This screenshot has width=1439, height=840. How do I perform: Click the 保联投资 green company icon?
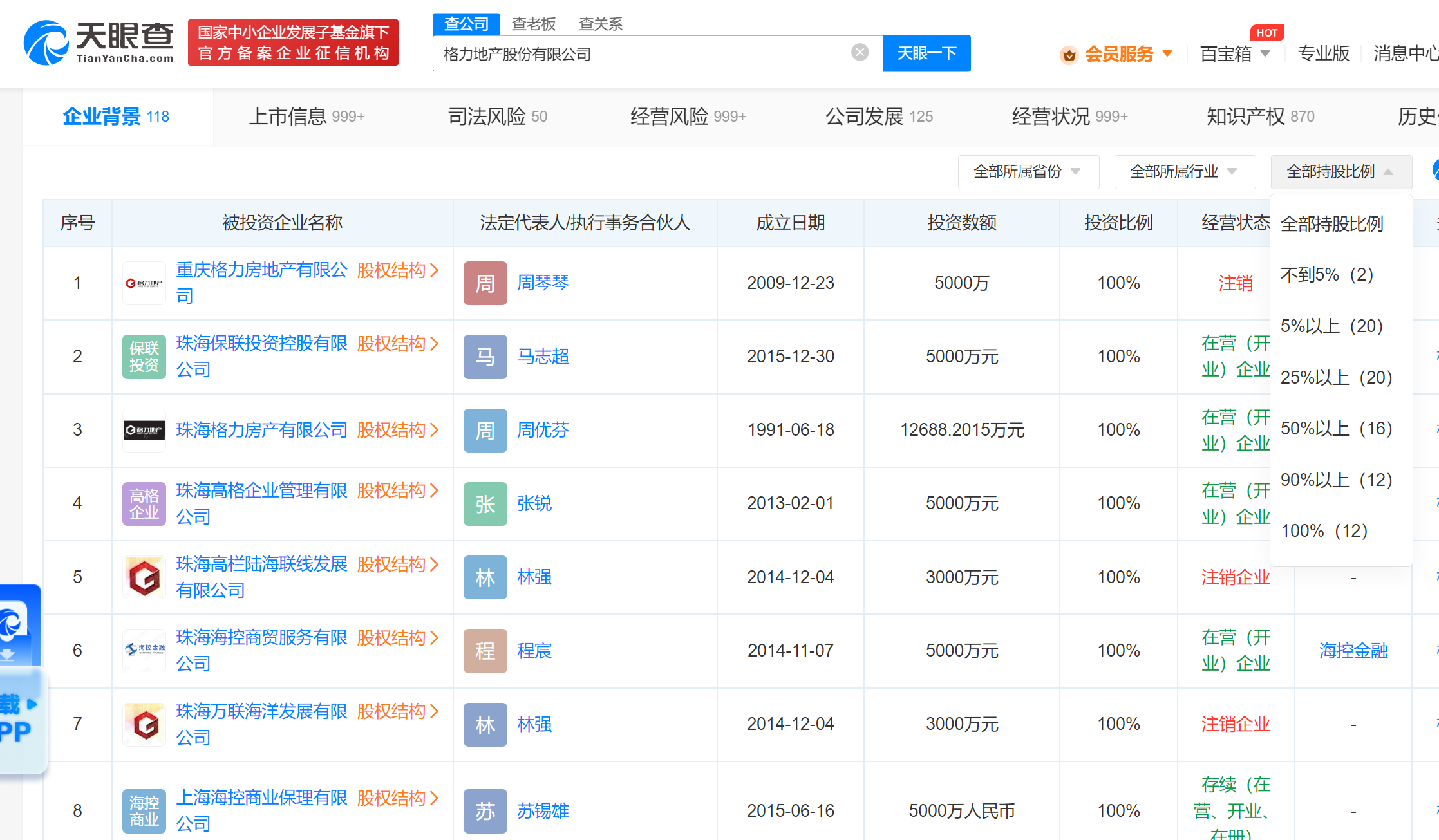pyautogui.click(x=144, y=357)
